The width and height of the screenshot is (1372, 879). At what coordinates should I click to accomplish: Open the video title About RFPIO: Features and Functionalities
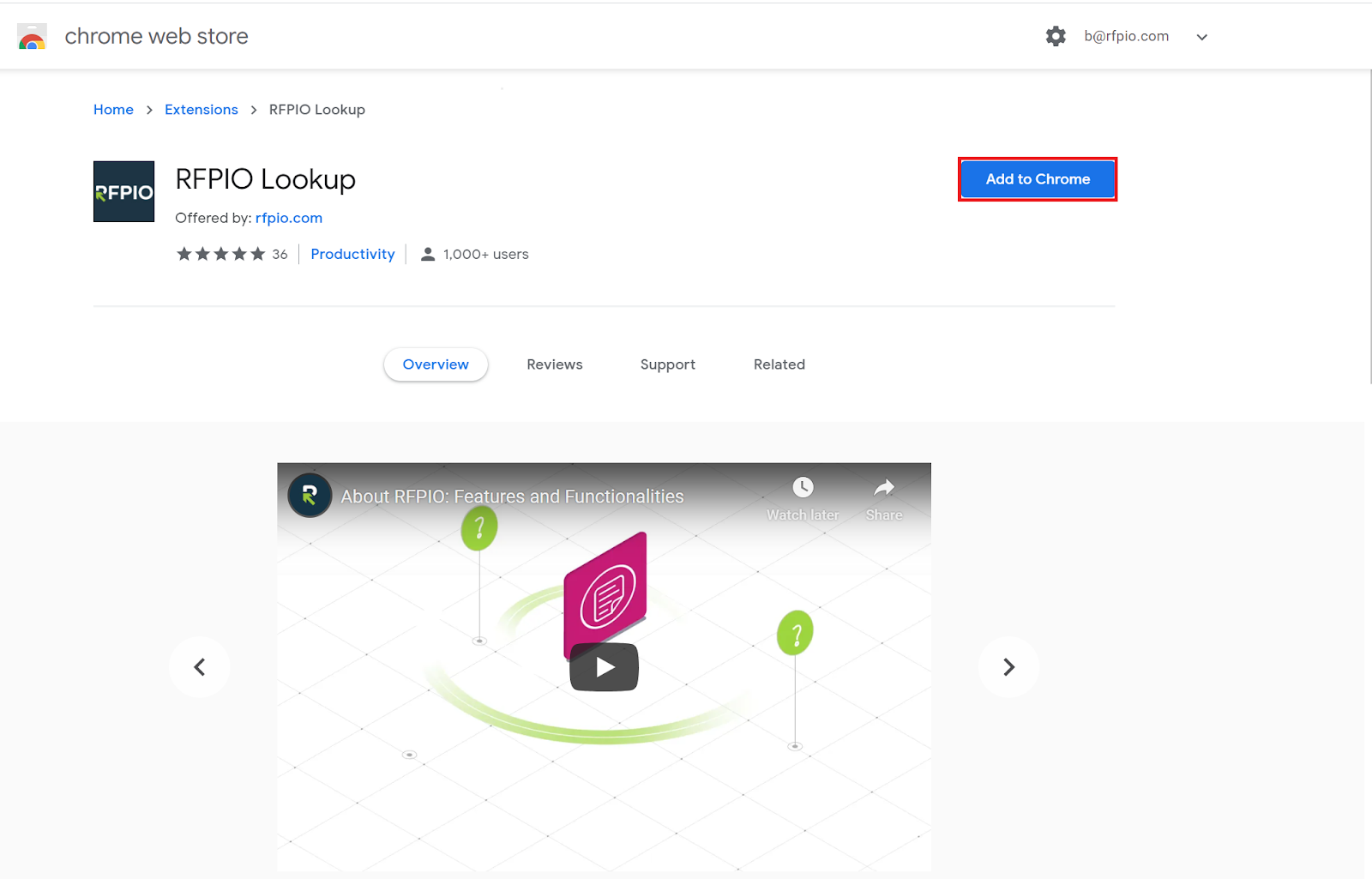pyautogui.click(x=513, y=497)
